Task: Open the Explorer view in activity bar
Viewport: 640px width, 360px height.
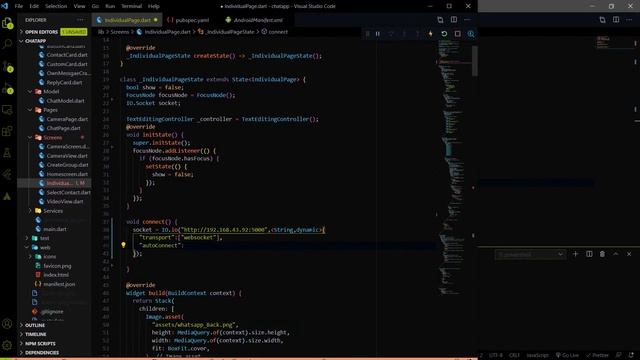Action: tap(7, 23)
